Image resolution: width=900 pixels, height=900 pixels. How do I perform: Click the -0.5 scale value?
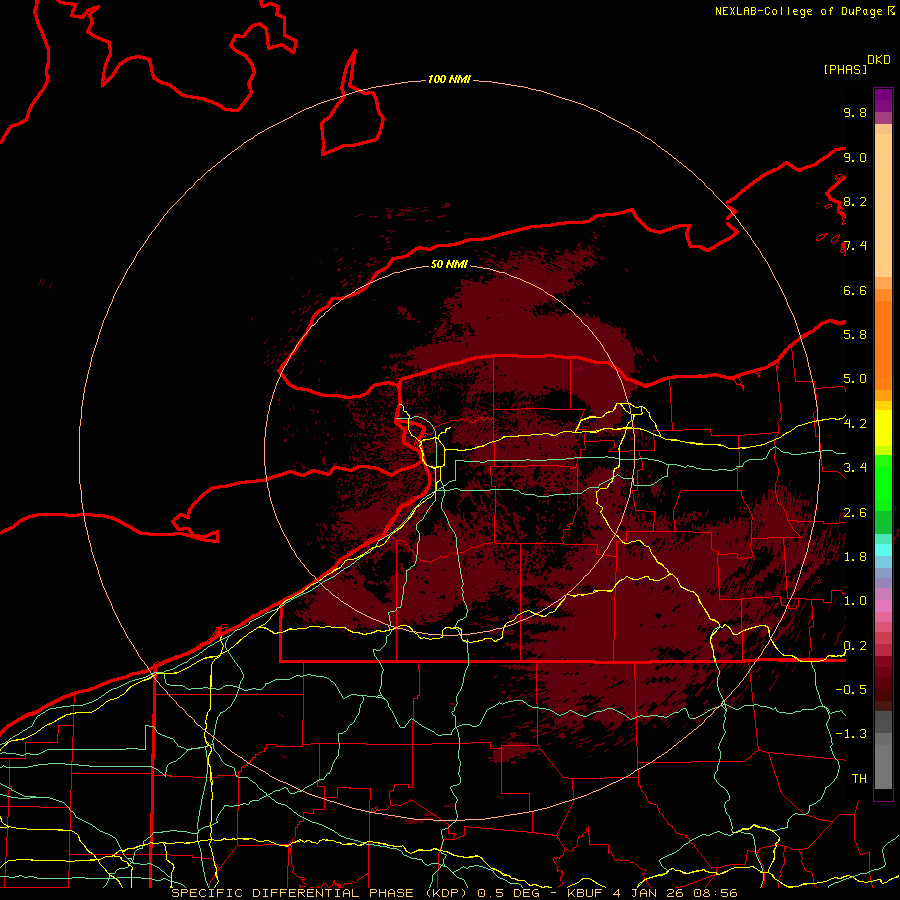pyautogui.click(x=851, y=689)
